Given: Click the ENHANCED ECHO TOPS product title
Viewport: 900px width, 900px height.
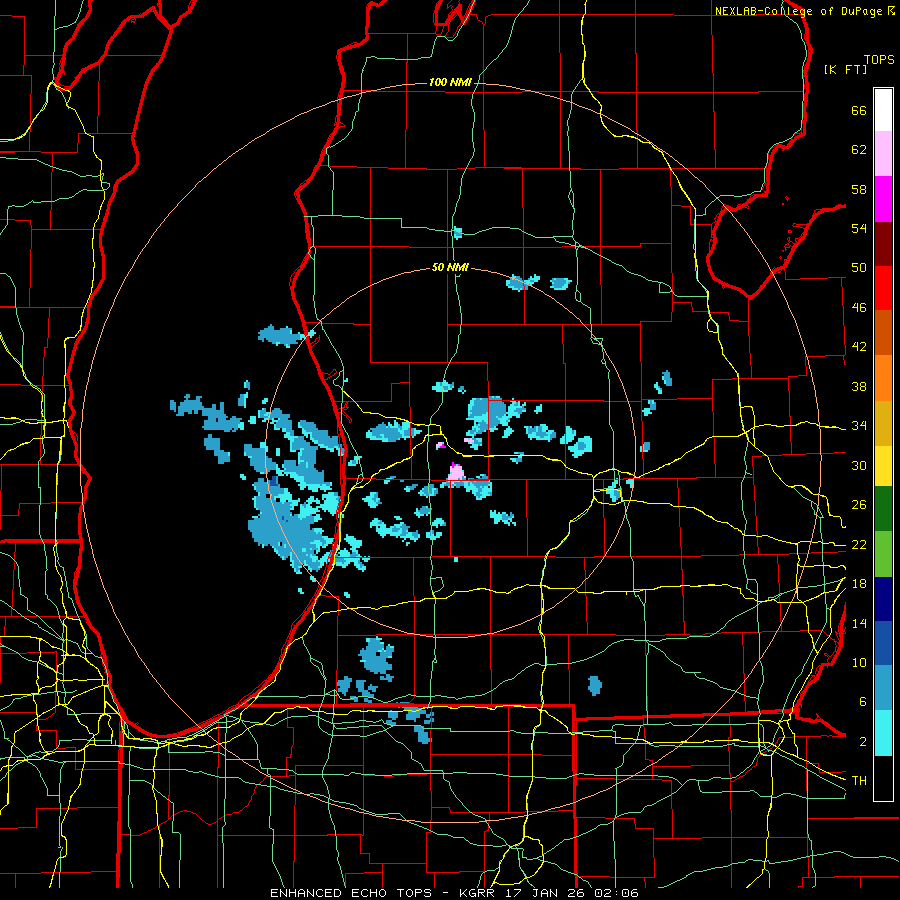Looking at the screenshot, I should [354, 893].
